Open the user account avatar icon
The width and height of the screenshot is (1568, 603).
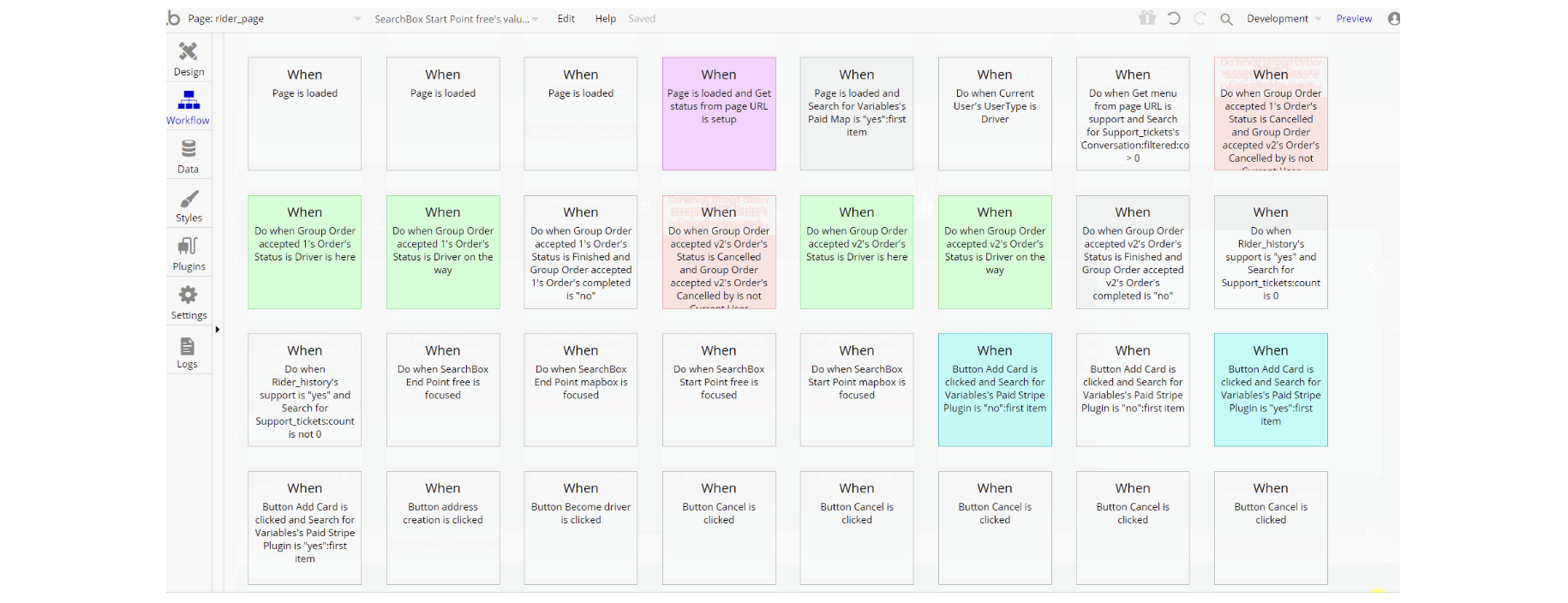[x=1393, y=18]
